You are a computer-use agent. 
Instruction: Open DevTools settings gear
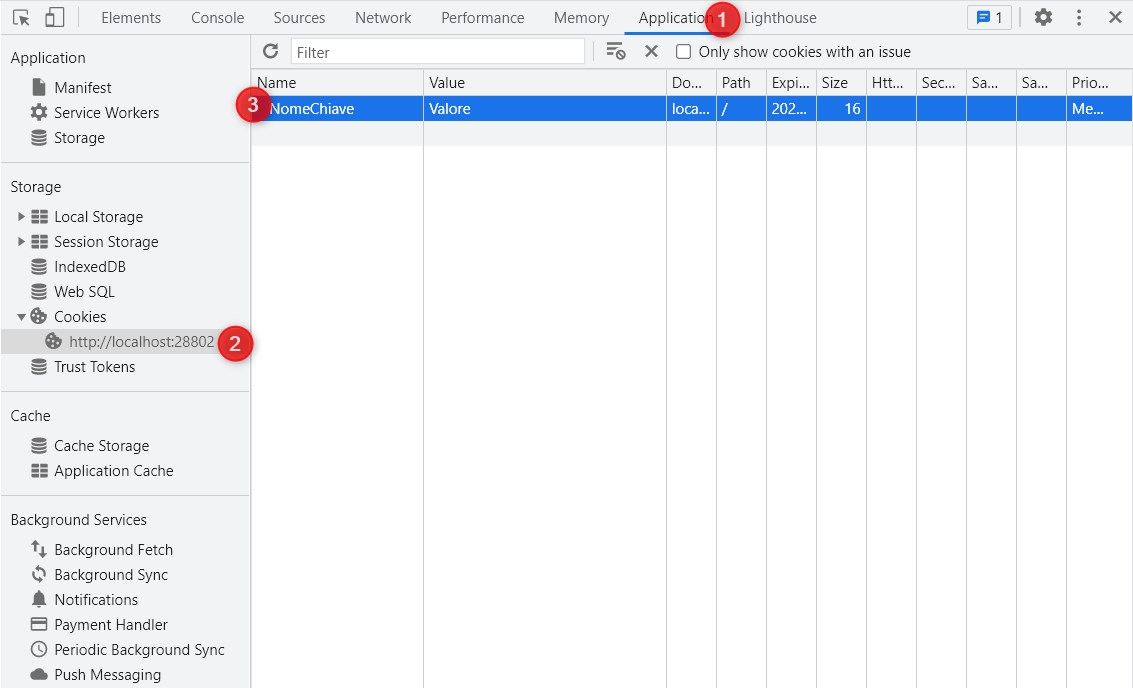(x=1043, y=18)
